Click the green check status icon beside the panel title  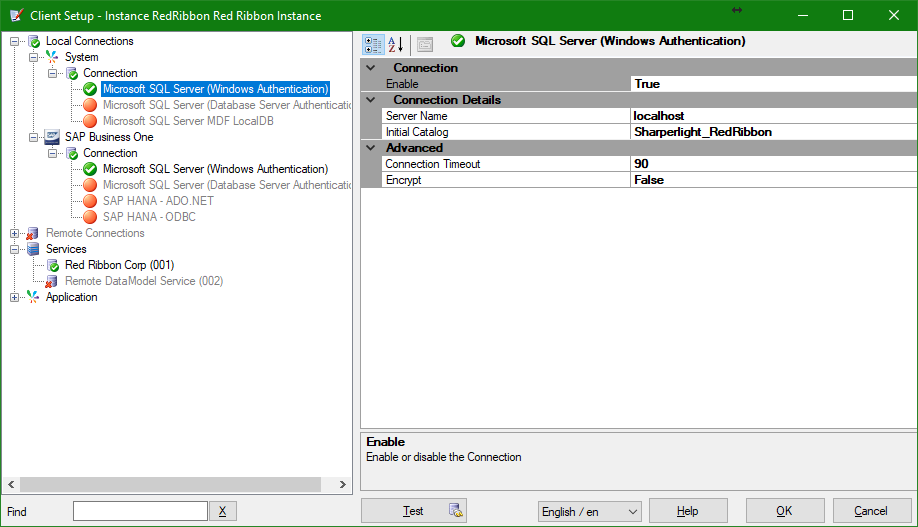[x=458, y=41]
